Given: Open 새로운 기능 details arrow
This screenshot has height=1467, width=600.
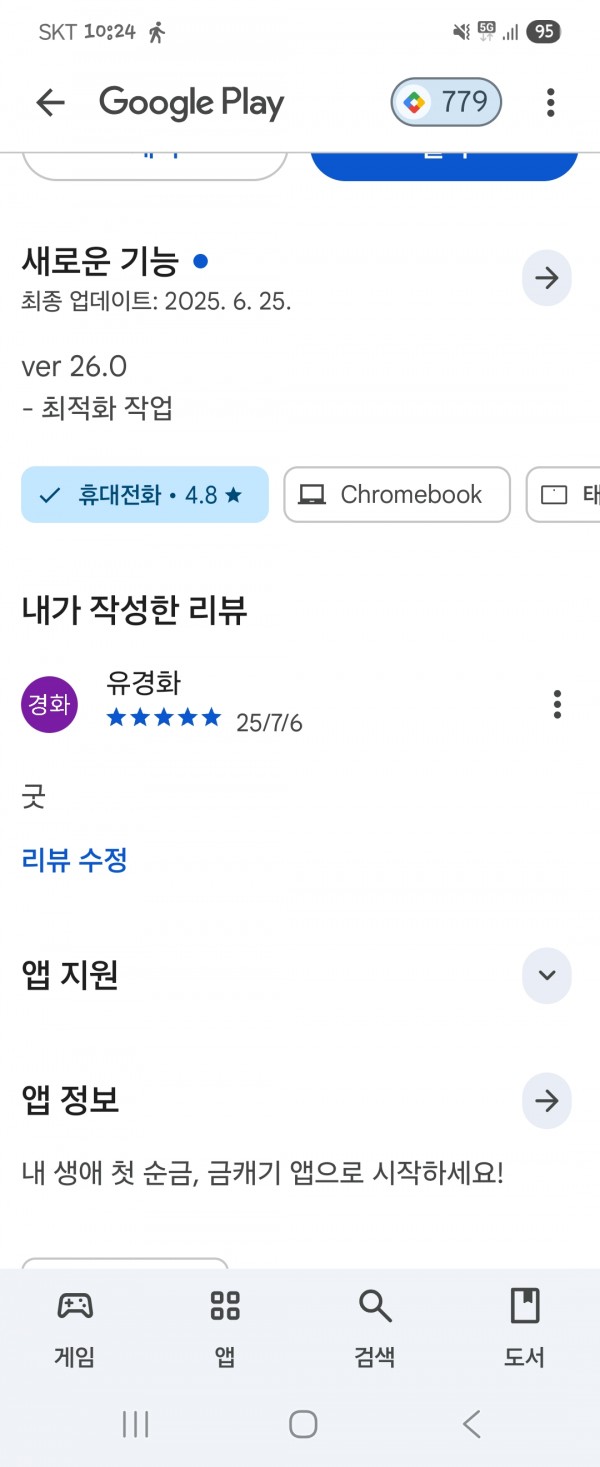Looking at the screenshot, I should coord(547,278).
